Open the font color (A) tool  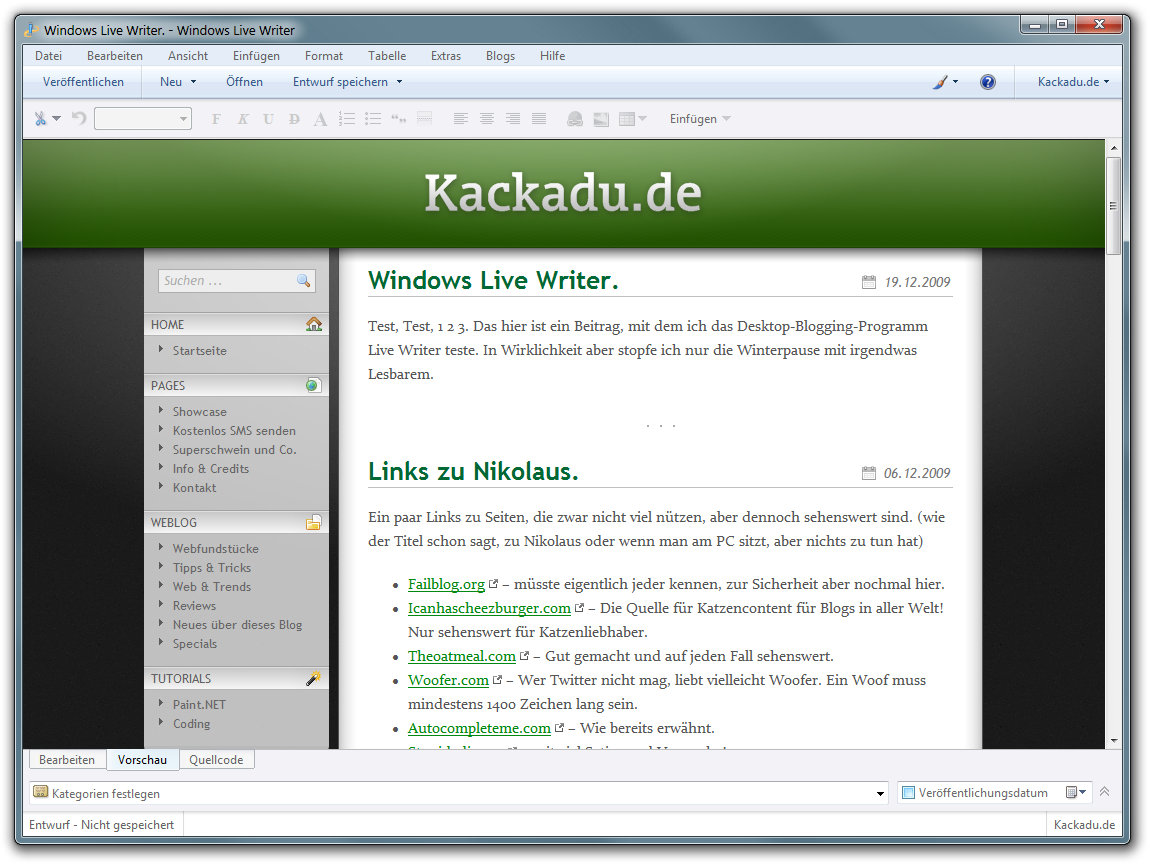coord(320,119)
